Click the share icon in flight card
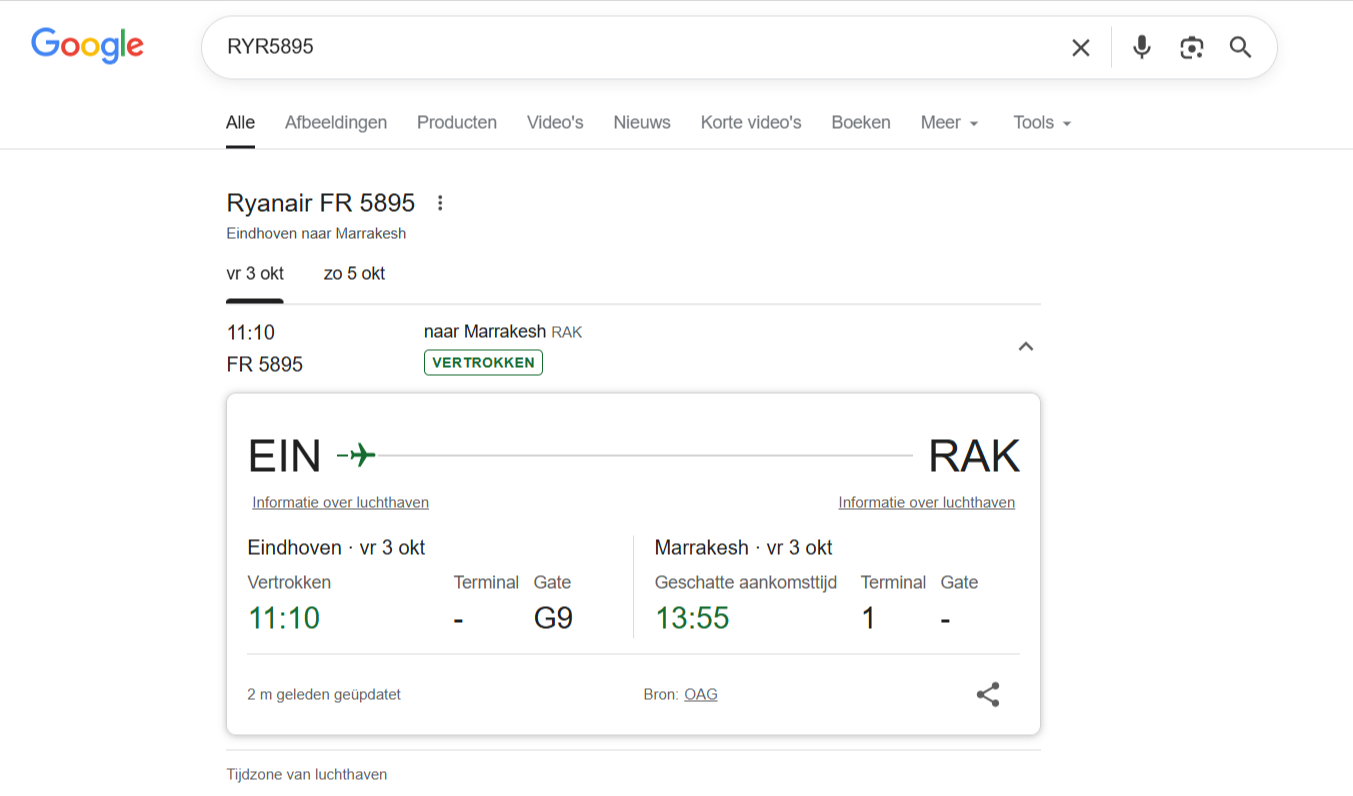This screenshot has width=1353, height=796. click(x=987, y=695)
